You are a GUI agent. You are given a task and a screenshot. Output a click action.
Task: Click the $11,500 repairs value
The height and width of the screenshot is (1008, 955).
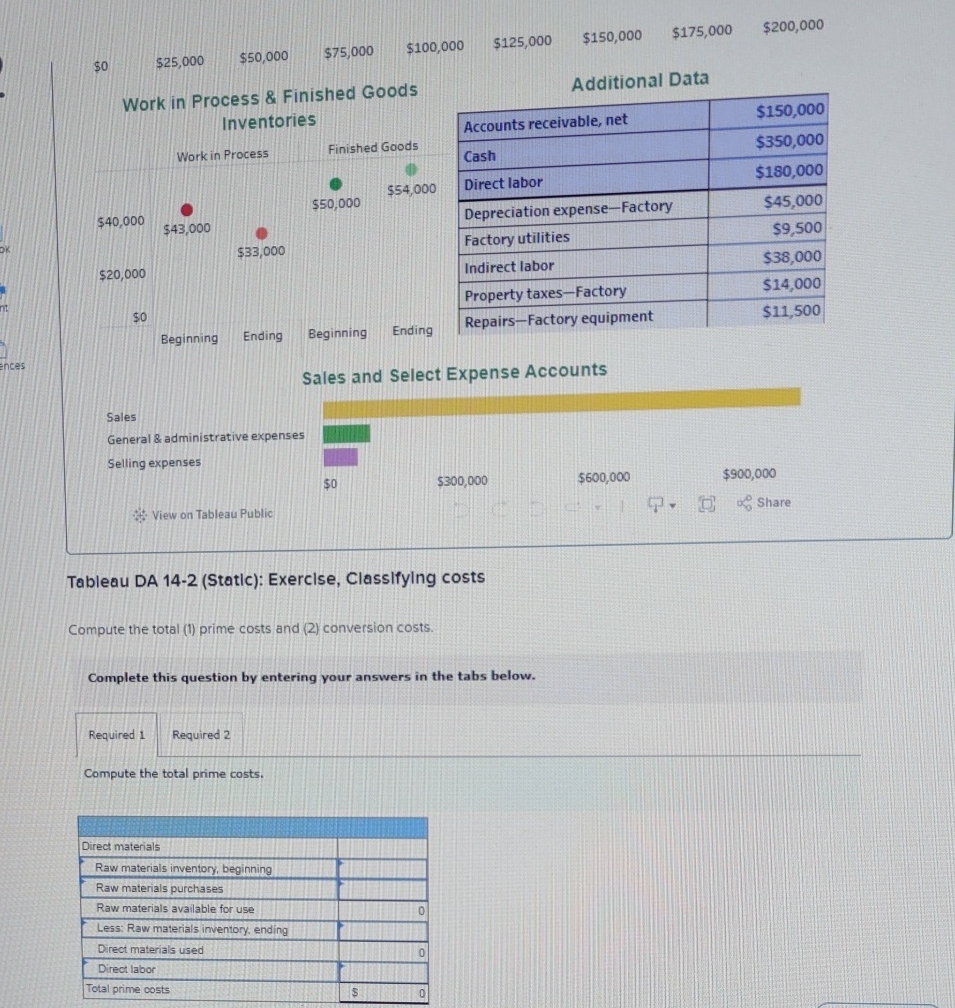pyautogui.click(x=791, y=311)
